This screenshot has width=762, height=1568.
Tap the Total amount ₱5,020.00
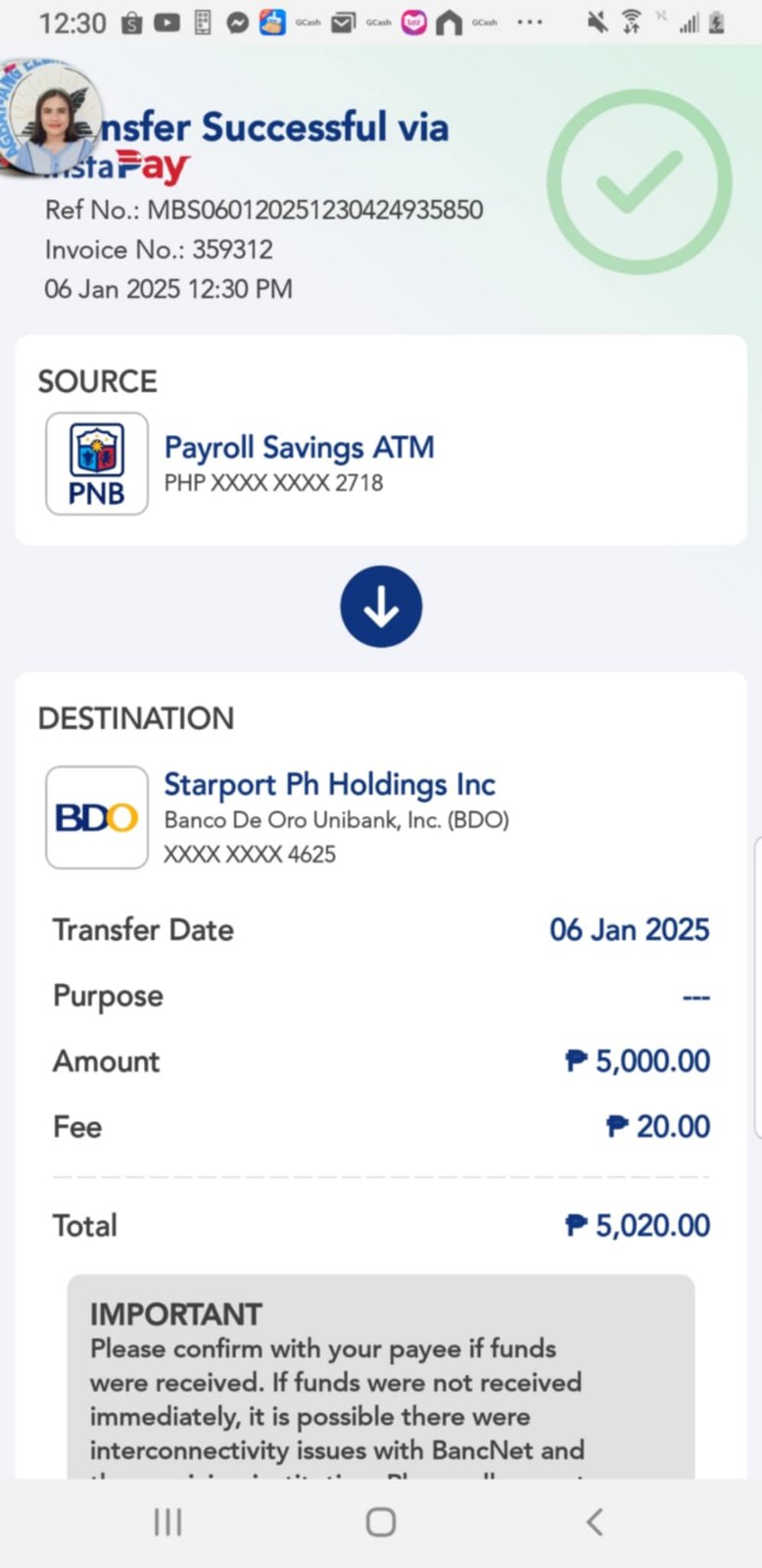click(639, 1225)
